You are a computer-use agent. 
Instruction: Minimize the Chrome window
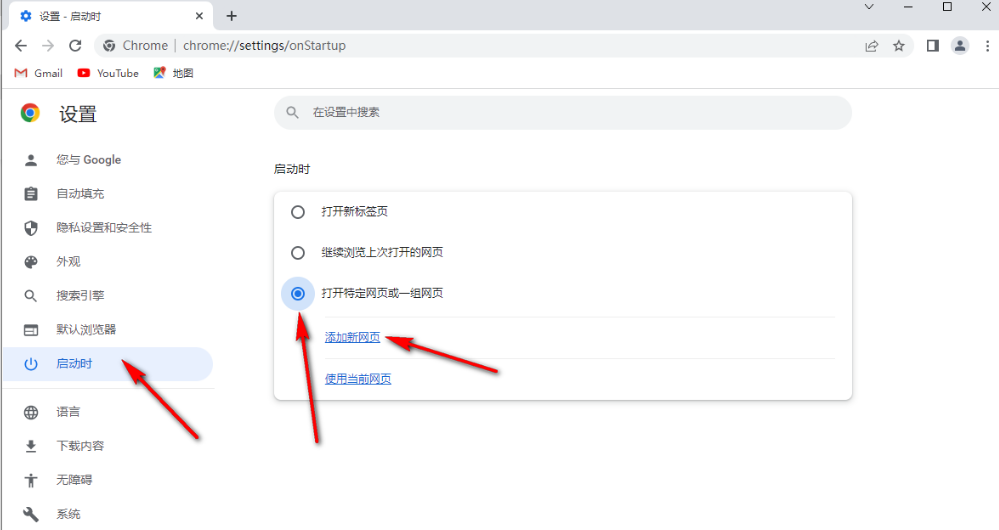click(x=908, y=7)
